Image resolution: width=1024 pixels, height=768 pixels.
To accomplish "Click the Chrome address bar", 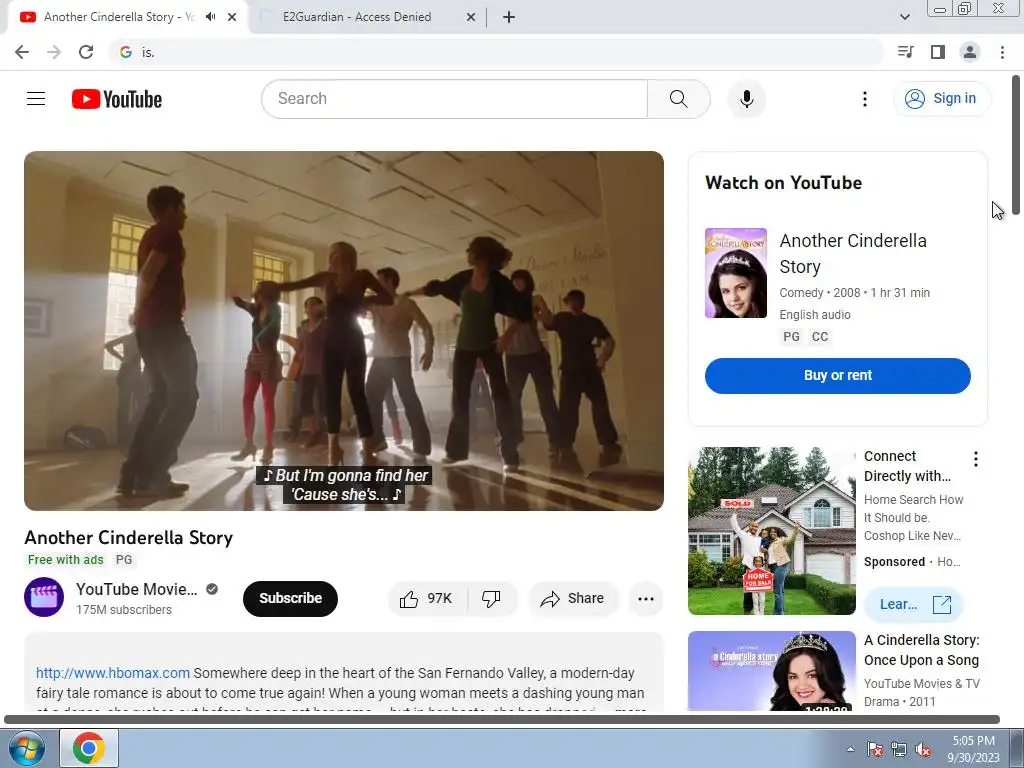I will (496, 52).
